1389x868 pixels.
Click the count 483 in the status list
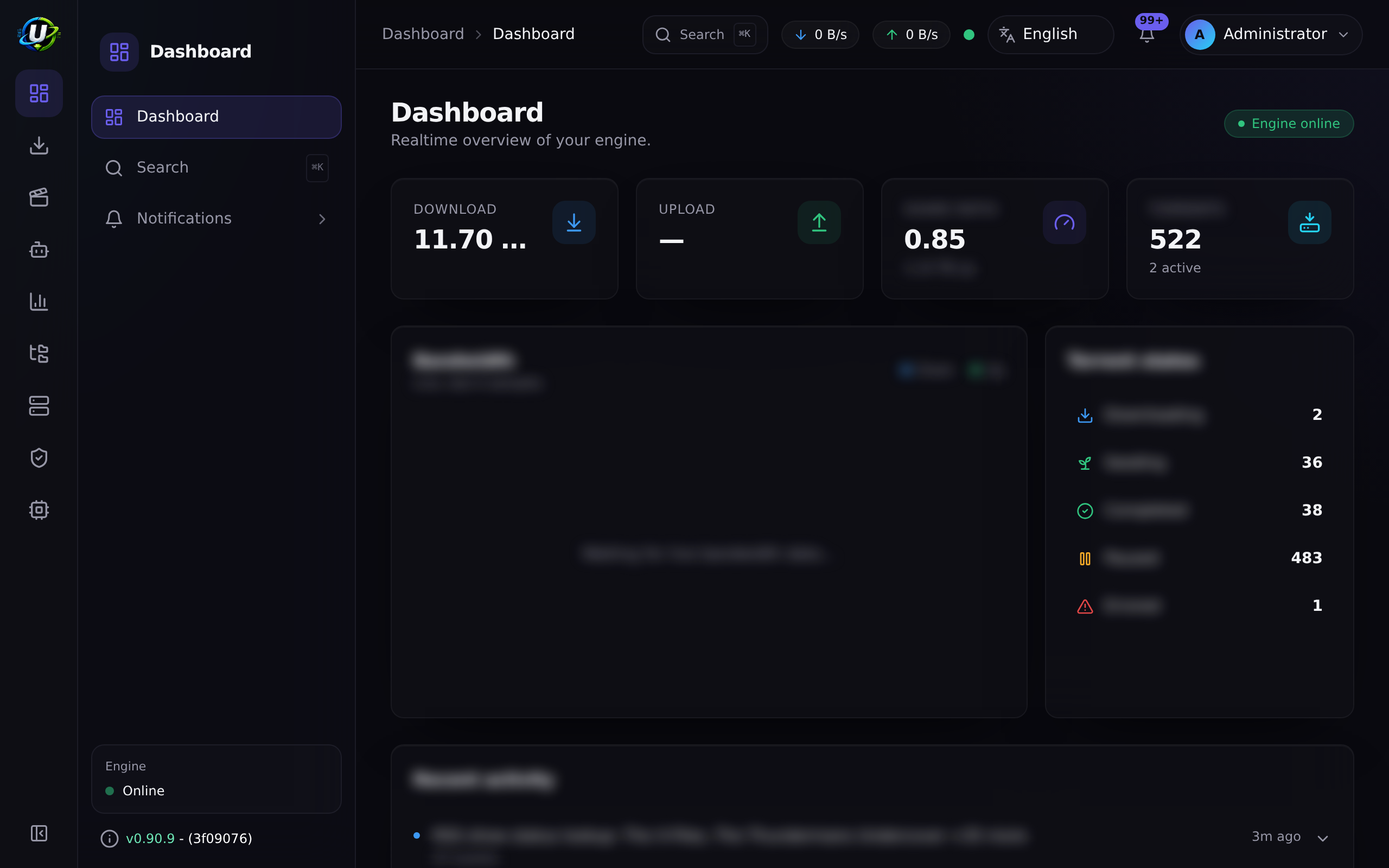1307,558
